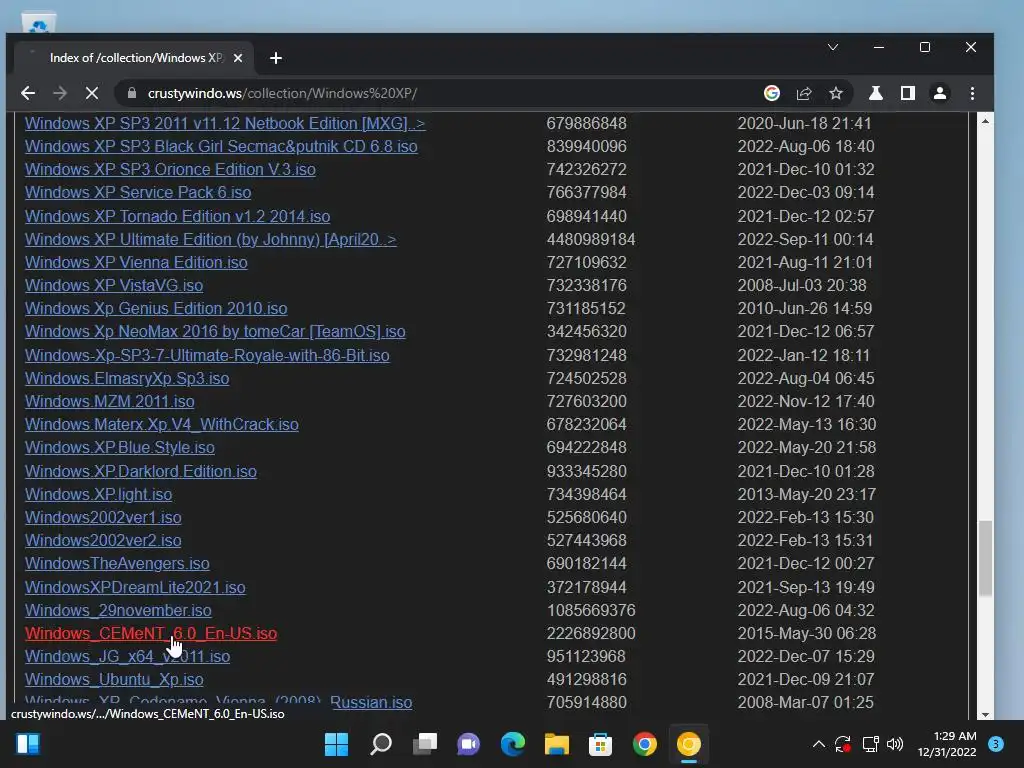Open Windows.ElmasryXp.Sp3.iso
This screenshot has height=768, width=1024.
tap(127, 378)
